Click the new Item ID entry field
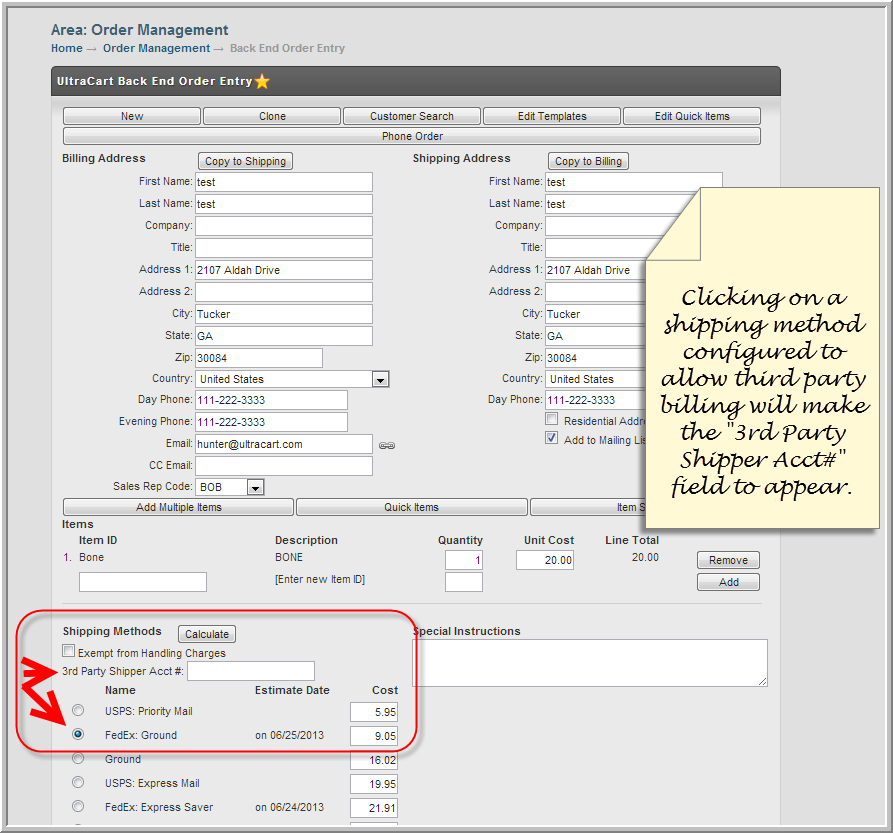This screenshot has height=833, width=893. point(143,582)
